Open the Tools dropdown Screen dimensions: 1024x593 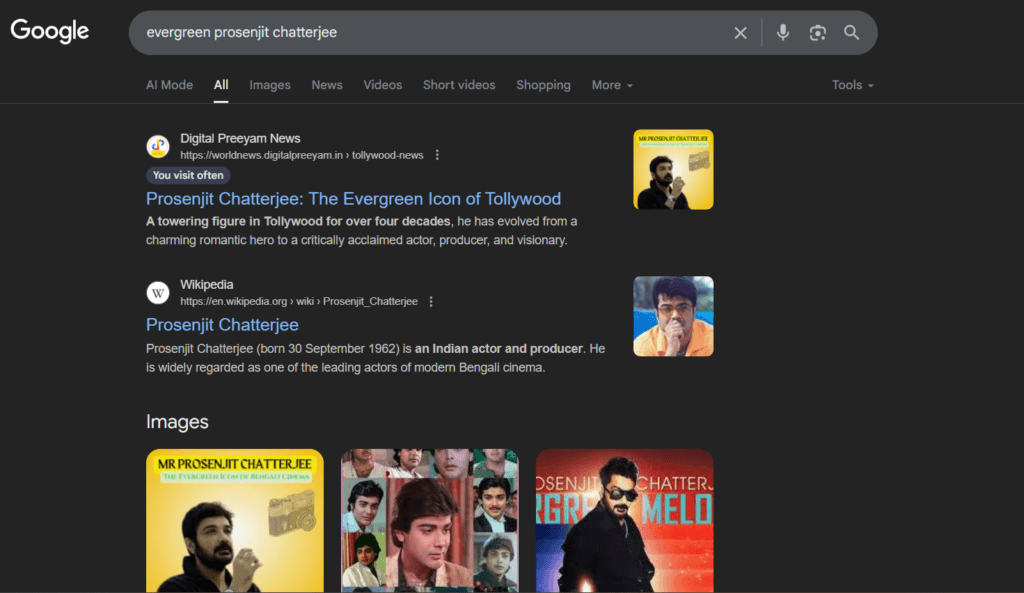[852, 85]
